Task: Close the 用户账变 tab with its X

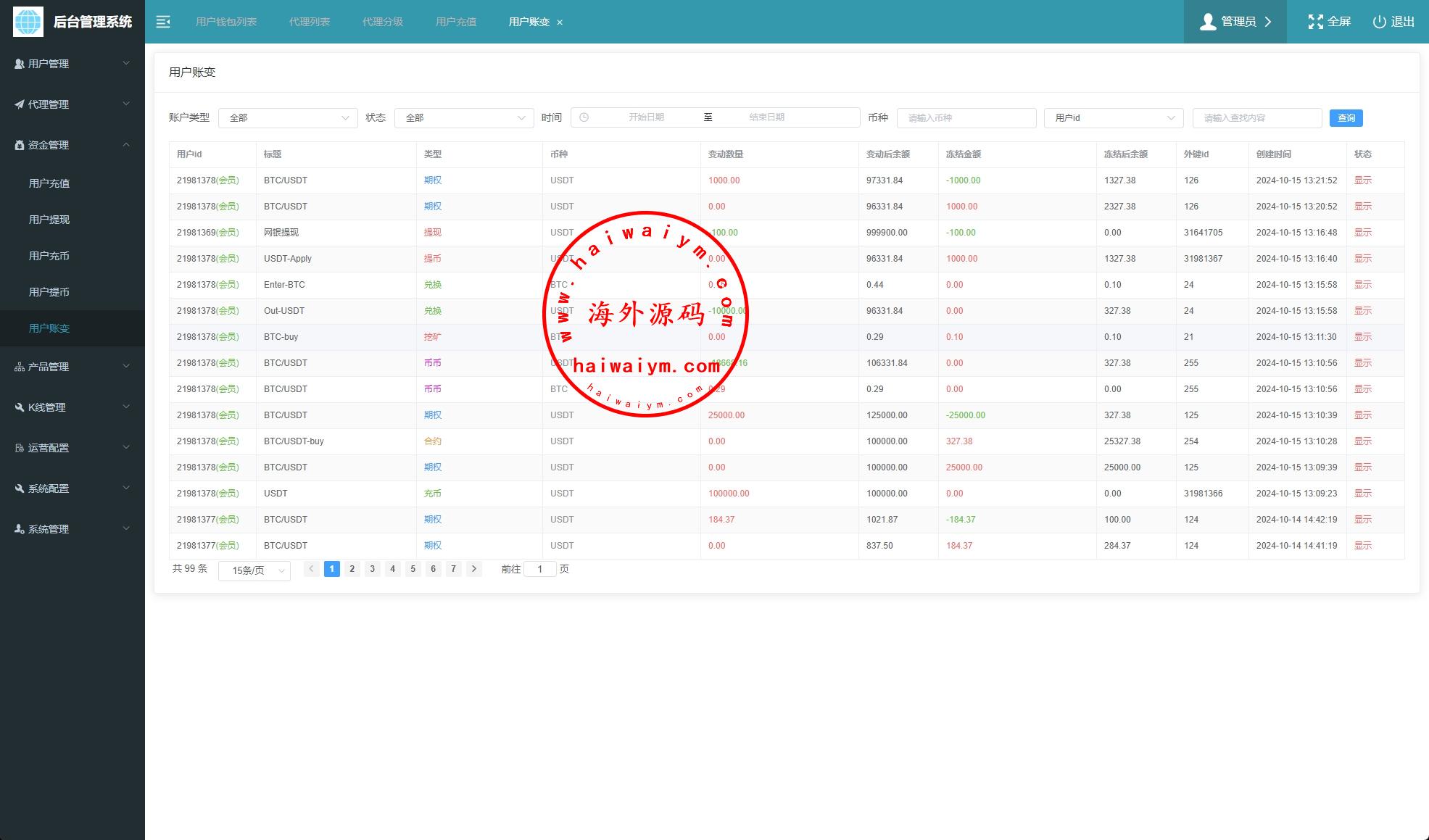Action: [560, 22]
